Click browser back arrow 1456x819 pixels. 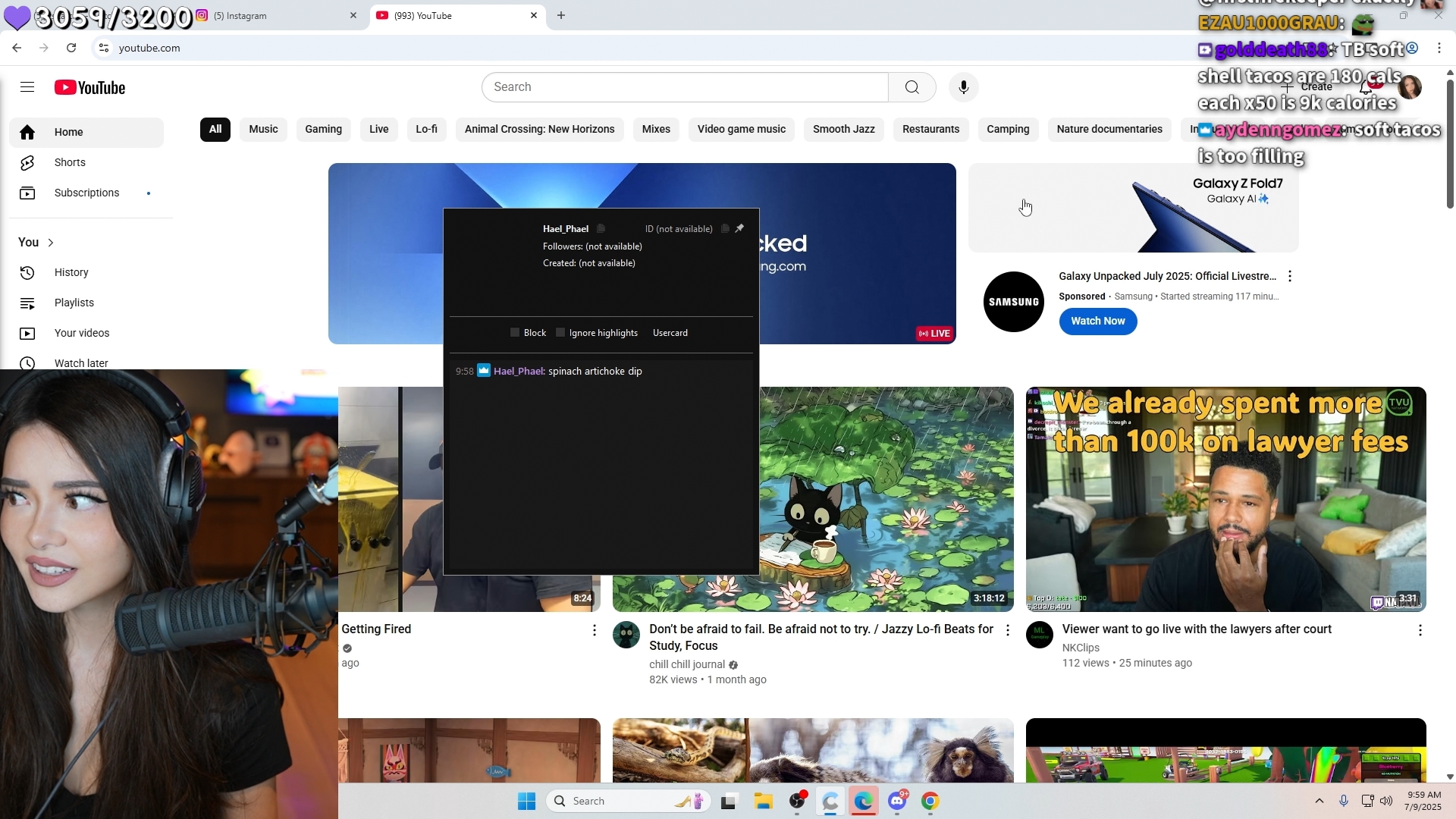17,48
